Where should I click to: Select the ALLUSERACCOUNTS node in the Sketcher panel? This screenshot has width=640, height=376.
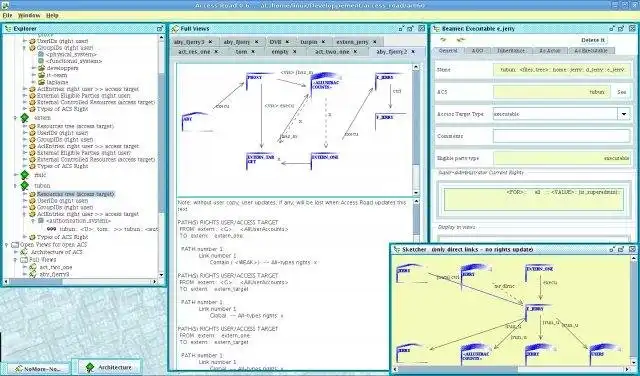coord(476,353)
